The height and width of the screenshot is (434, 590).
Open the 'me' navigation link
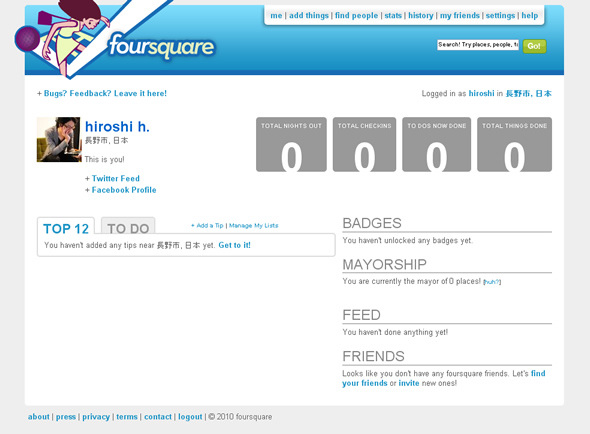click(276, 15)
